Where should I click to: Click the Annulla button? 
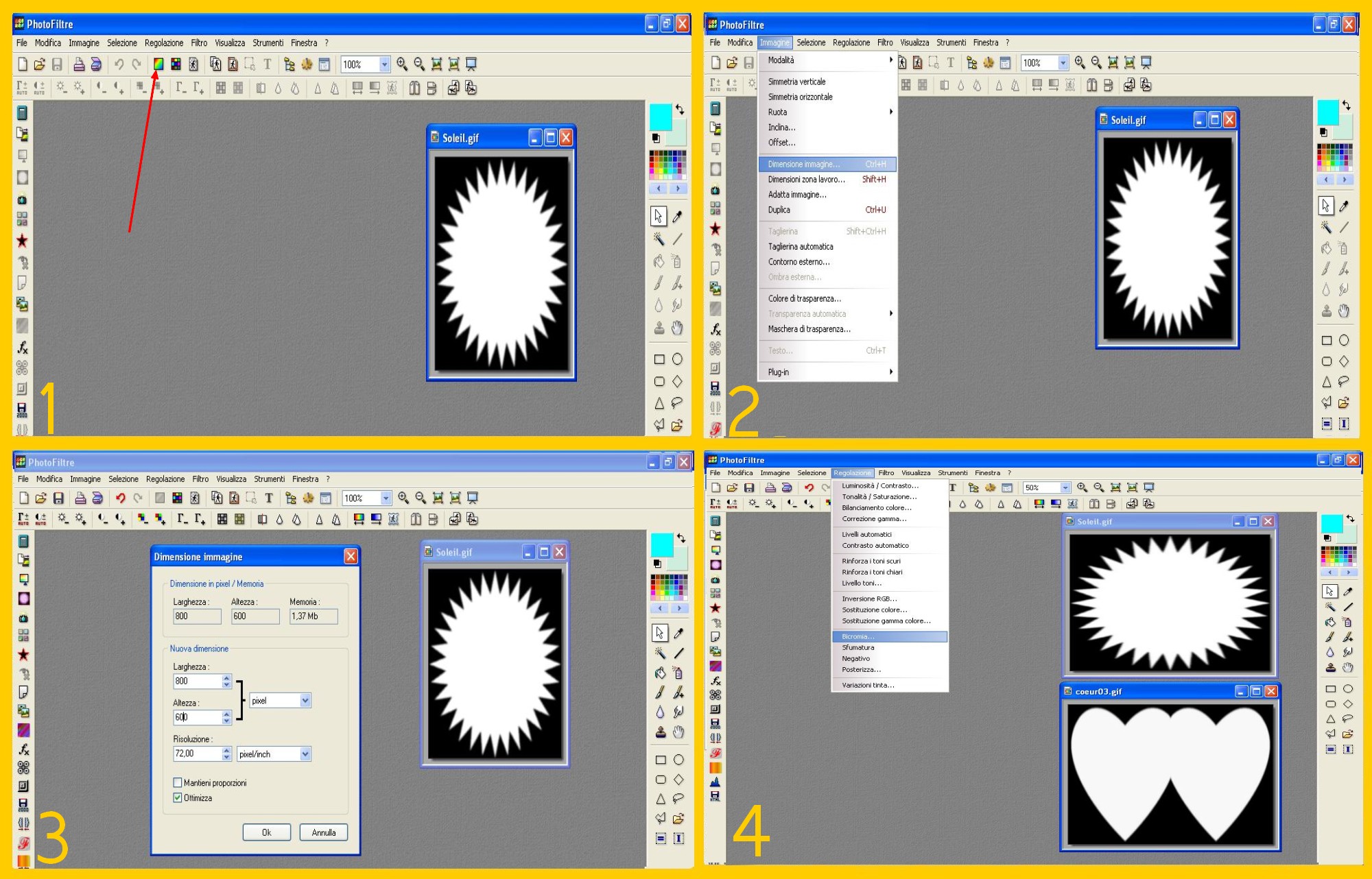(324, 832)
